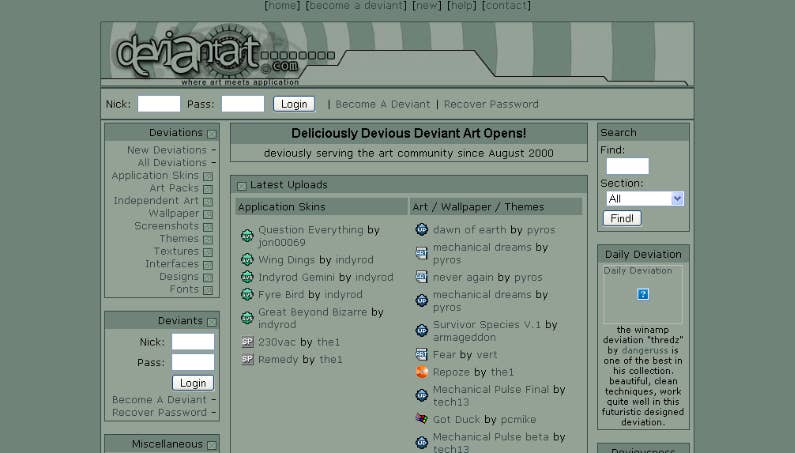Collapse the Devians login panel box
The height and width of the screenshot is (453, 795).
(212, 322)
